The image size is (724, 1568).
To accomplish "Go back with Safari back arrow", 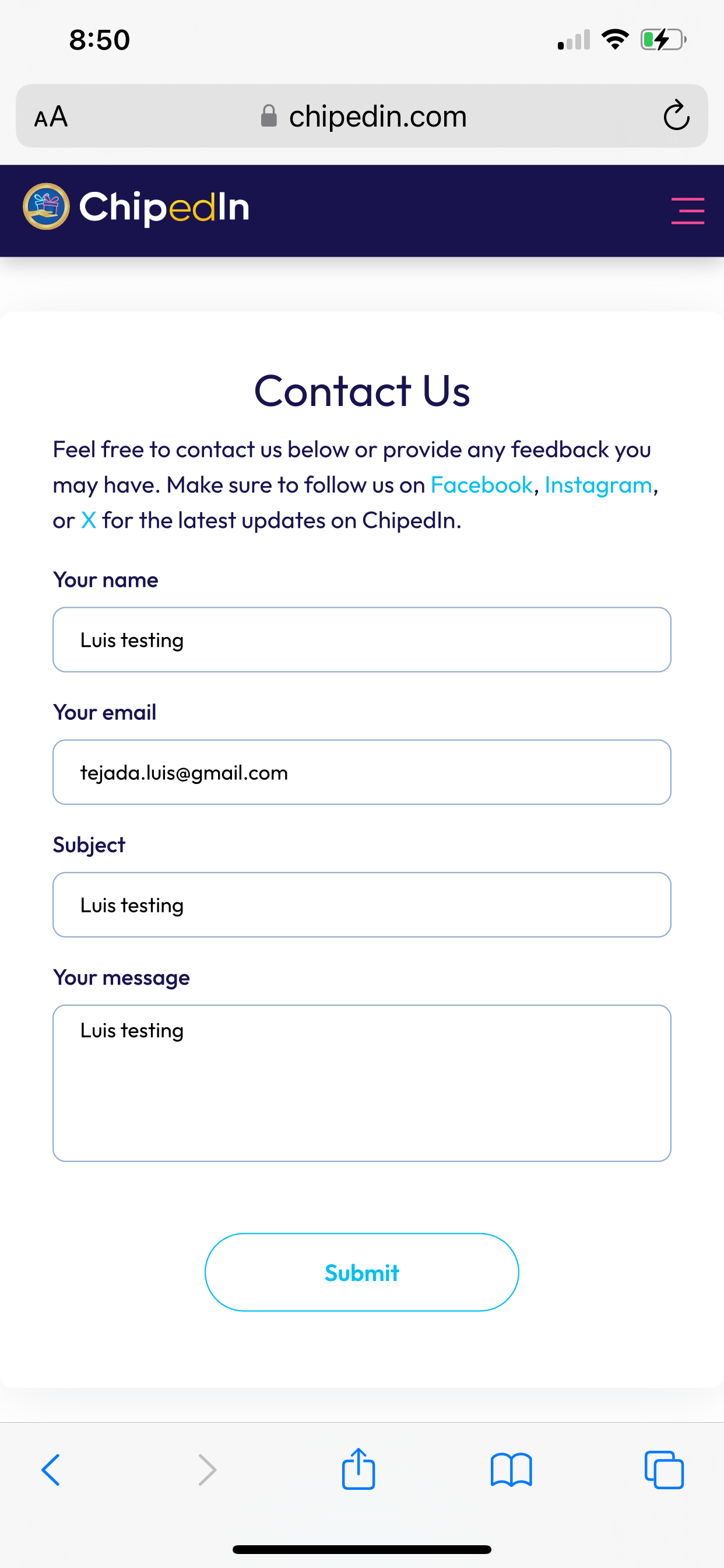I will coord(51,1470).
